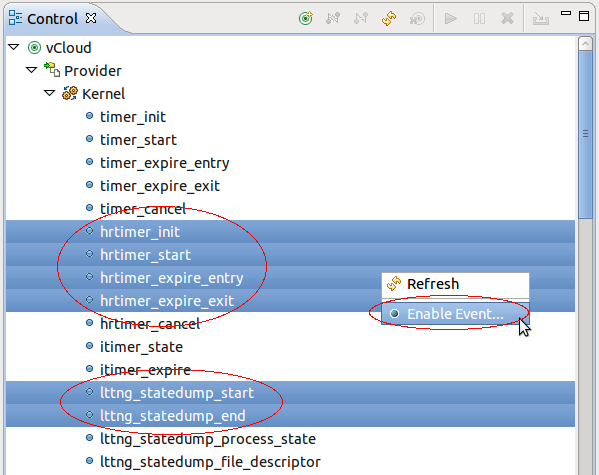Select the itimer_state event
Image resolution: width=599 pixels, height=475 pixels.
(x=141, y=347)
